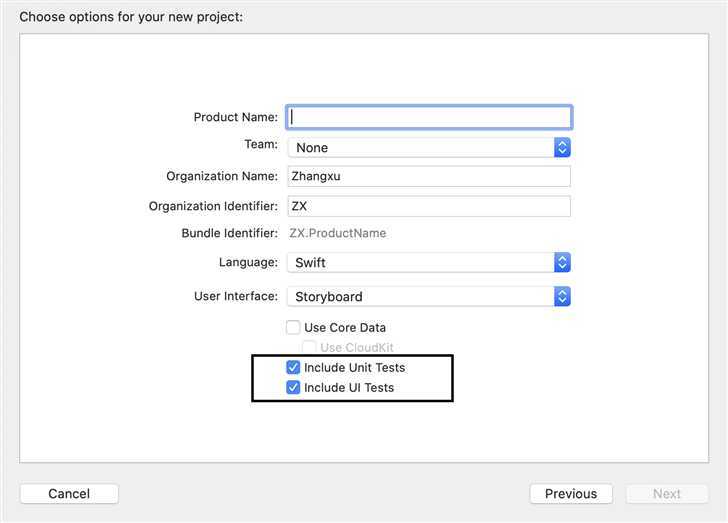This screenshot has height=523, width=728.
Task: Focus the Product Name text field
Action: 429,117
